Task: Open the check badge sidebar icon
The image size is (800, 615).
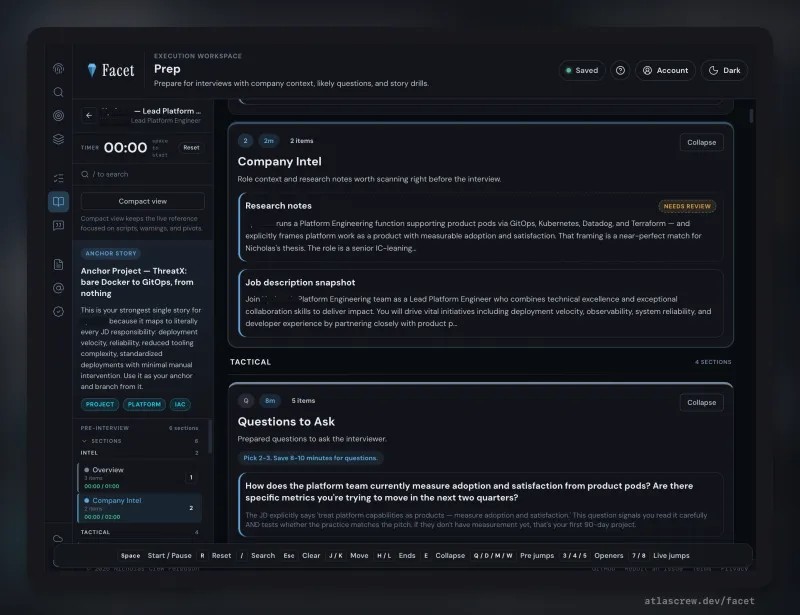Action: coord(59,311)
